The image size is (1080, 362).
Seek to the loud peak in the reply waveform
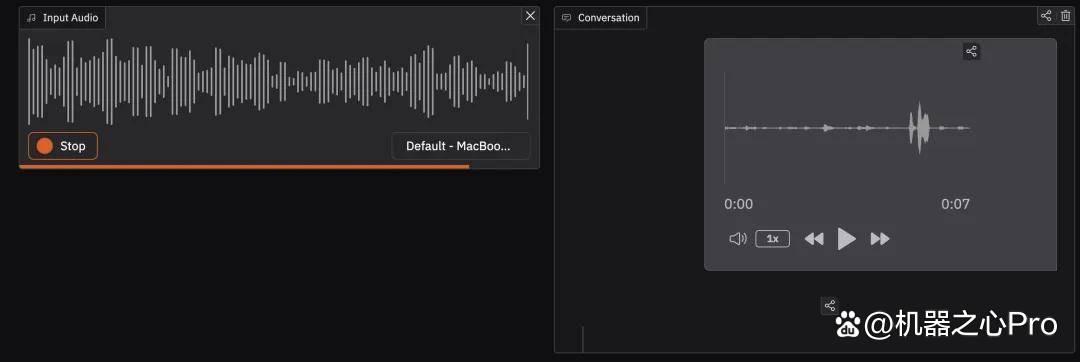point(920,128)
